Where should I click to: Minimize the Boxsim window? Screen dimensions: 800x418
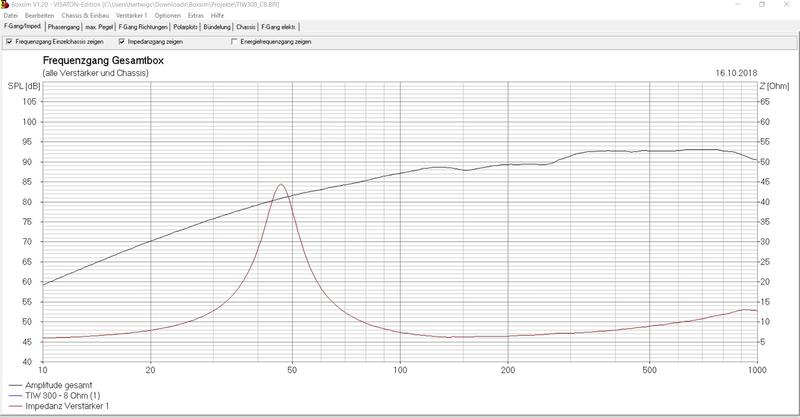[738, 5]
